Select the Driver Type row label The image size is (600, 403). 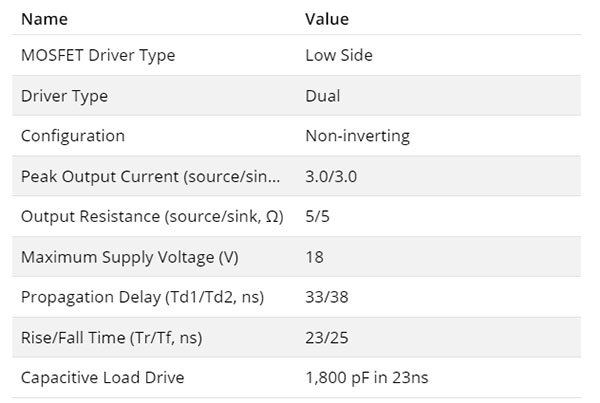(x=64, y=96)
